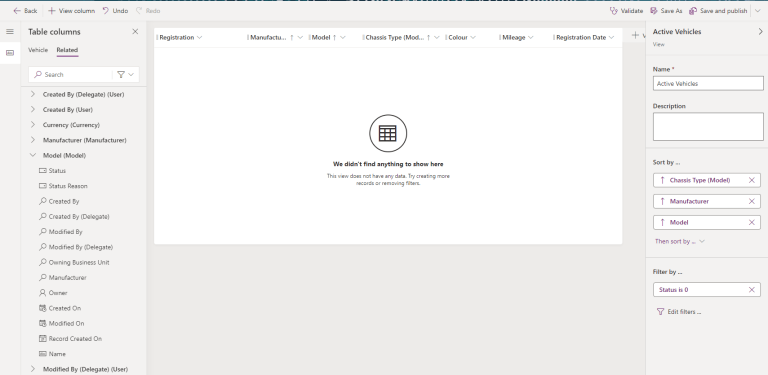Remove the Model sort
The image size is (768, 375).
752,222
